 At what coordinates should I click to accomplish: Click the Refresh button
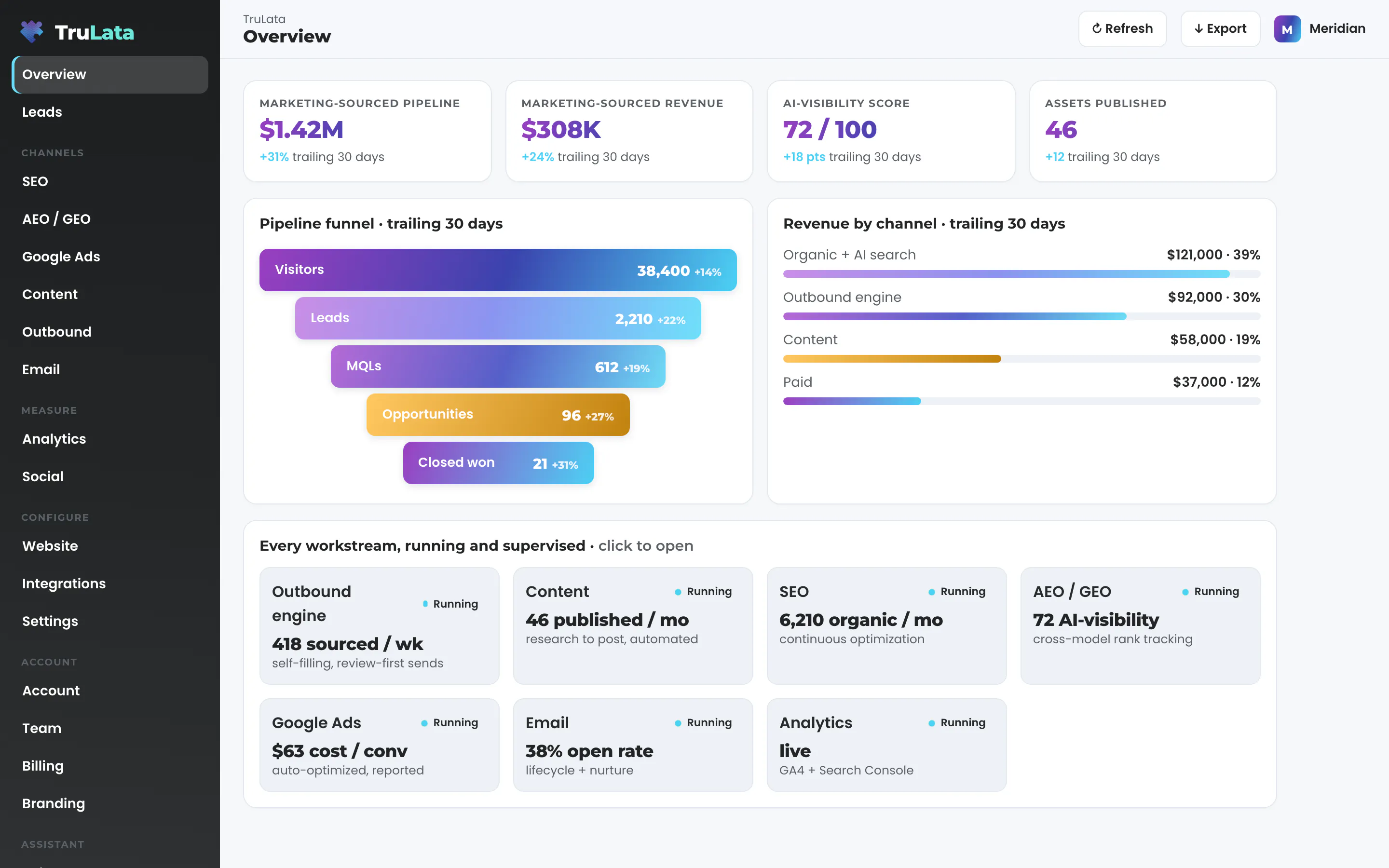point(1122,29)
